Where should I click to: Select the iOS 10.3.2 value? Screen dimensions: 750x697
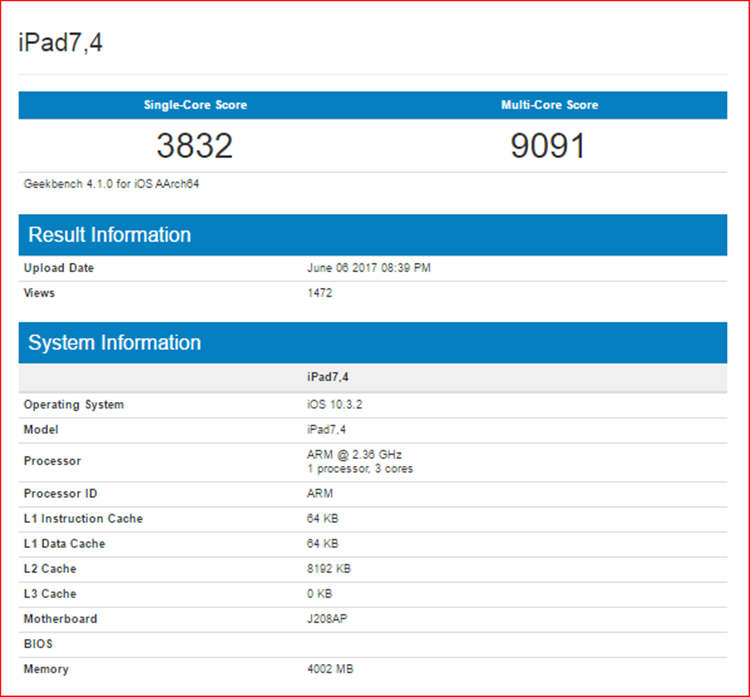pos(334,405)
